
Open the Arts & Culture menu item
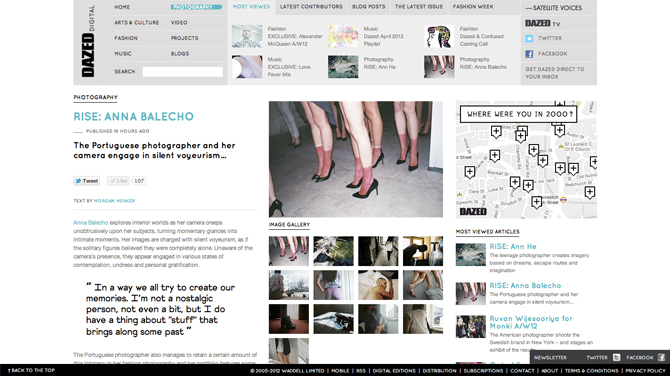click(x=137, y=23)
